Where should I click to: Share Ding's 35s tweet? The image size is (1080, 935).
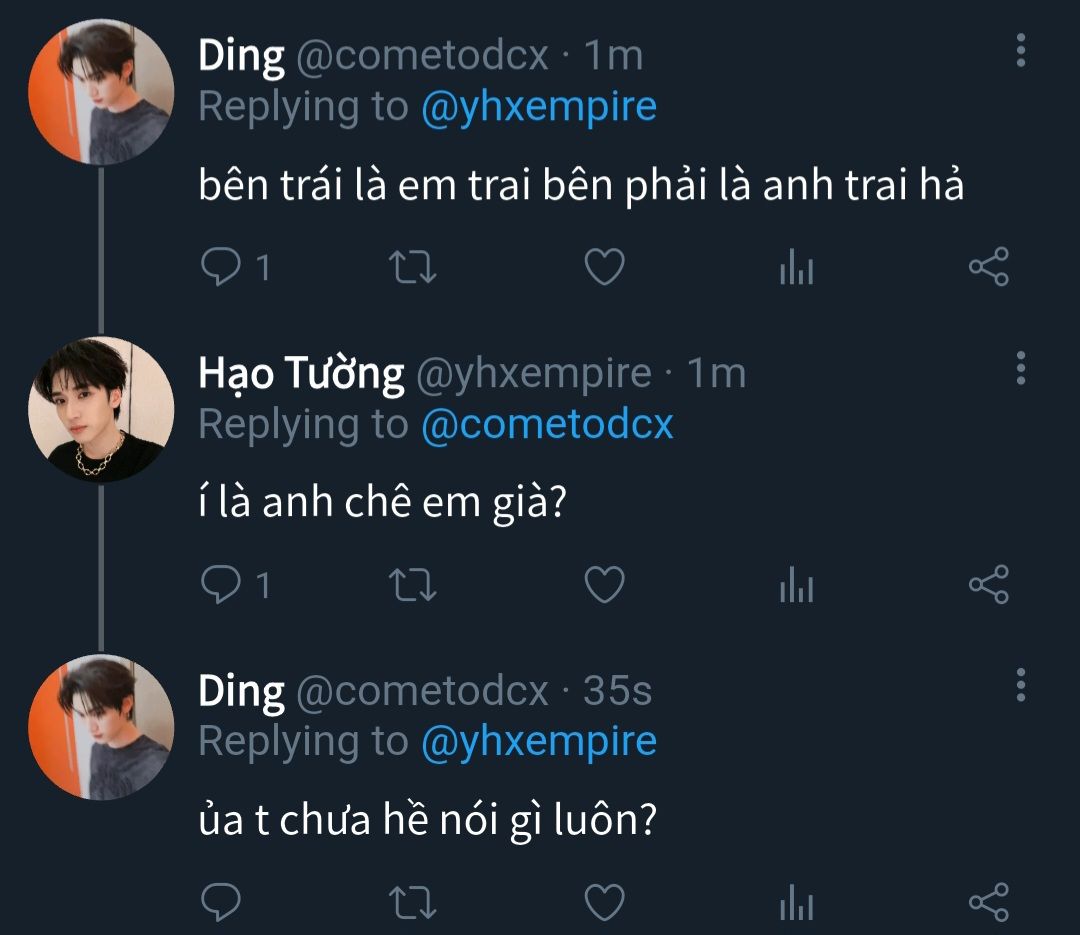coord(989,902)
